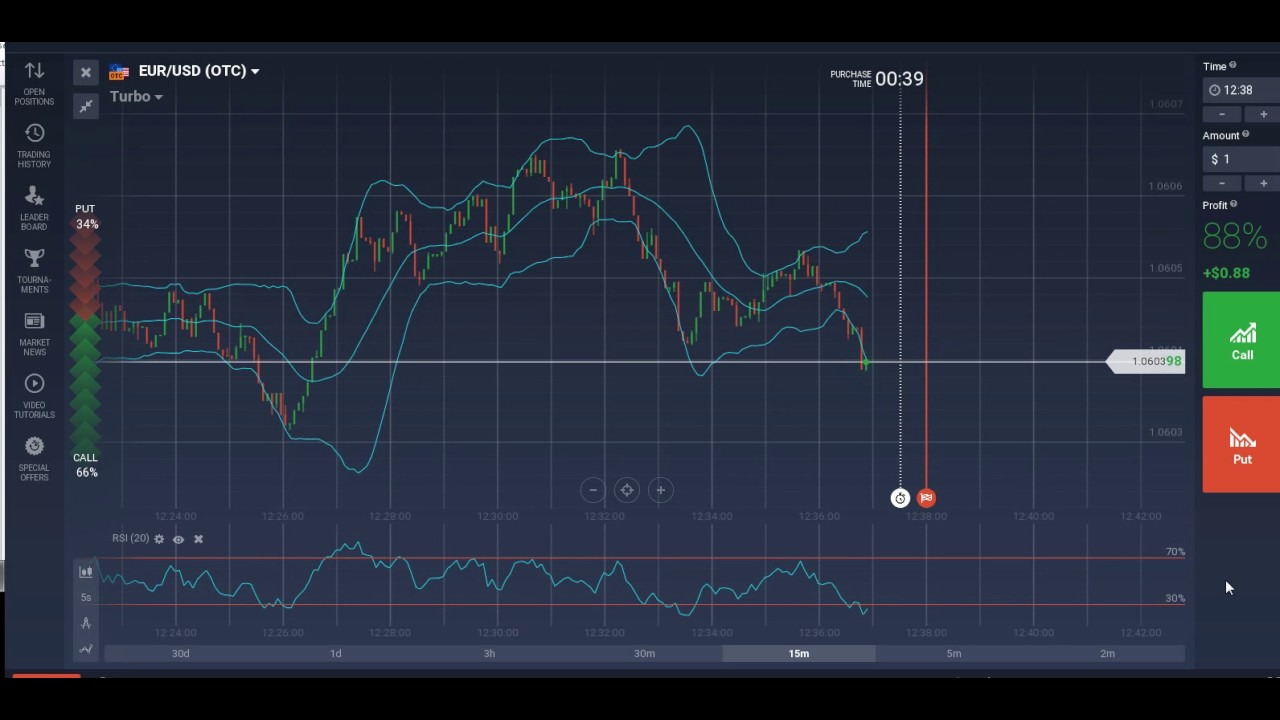This screenshot has width=1280, height=720.
Task: Close the EUR/USD chart with the X
Action: click(x=86, y=72)
